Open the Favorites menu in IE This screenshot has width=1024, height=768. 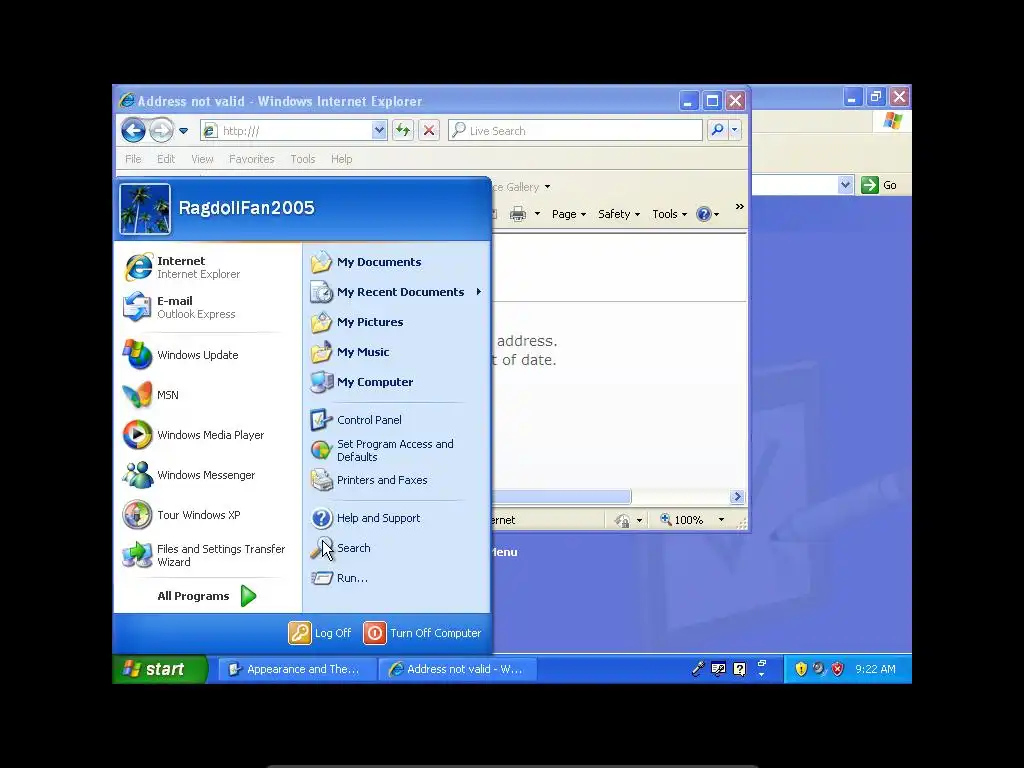pyautogui.click(x=251, y=159)
